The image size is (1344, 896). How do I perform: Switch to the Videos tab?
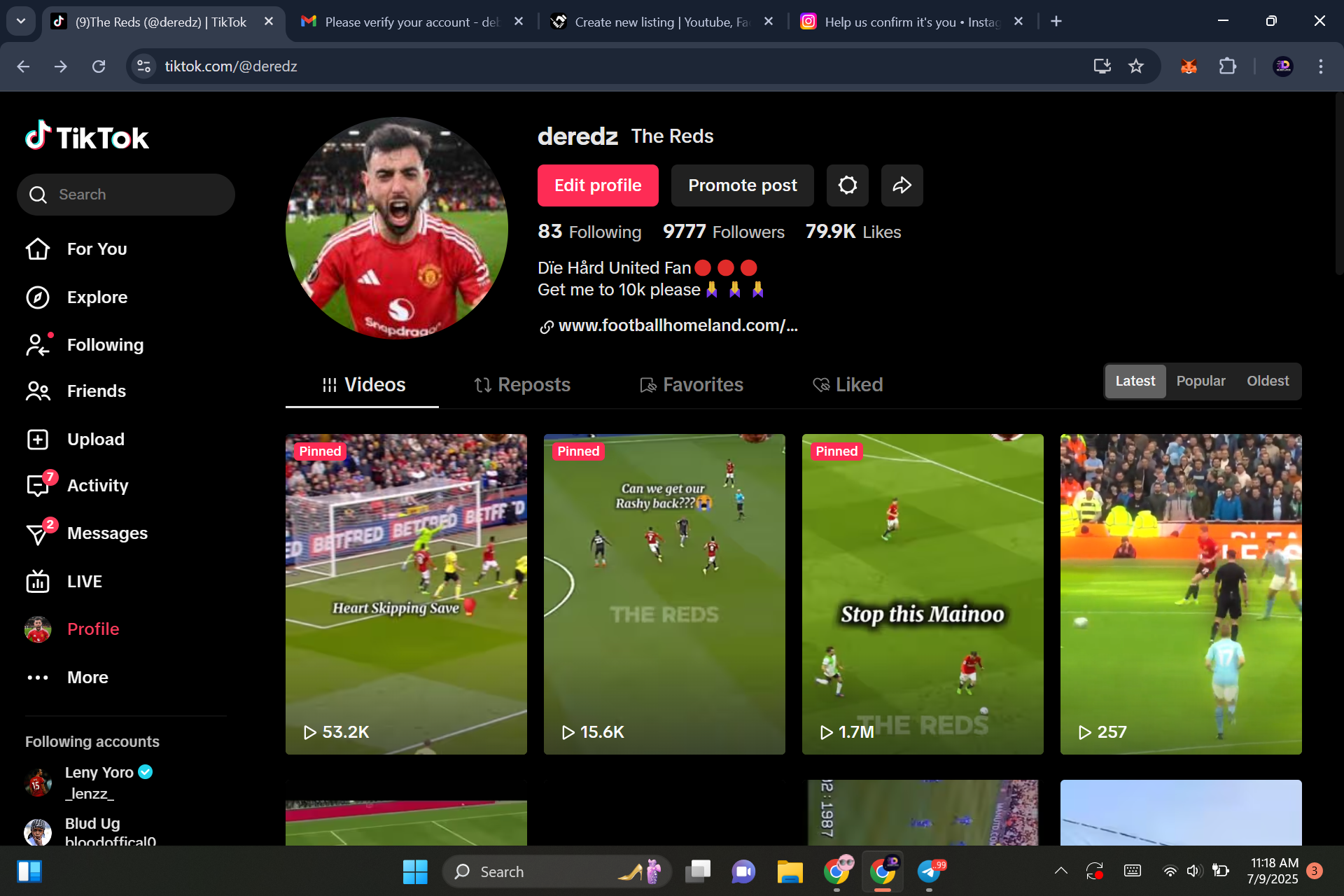363,385
